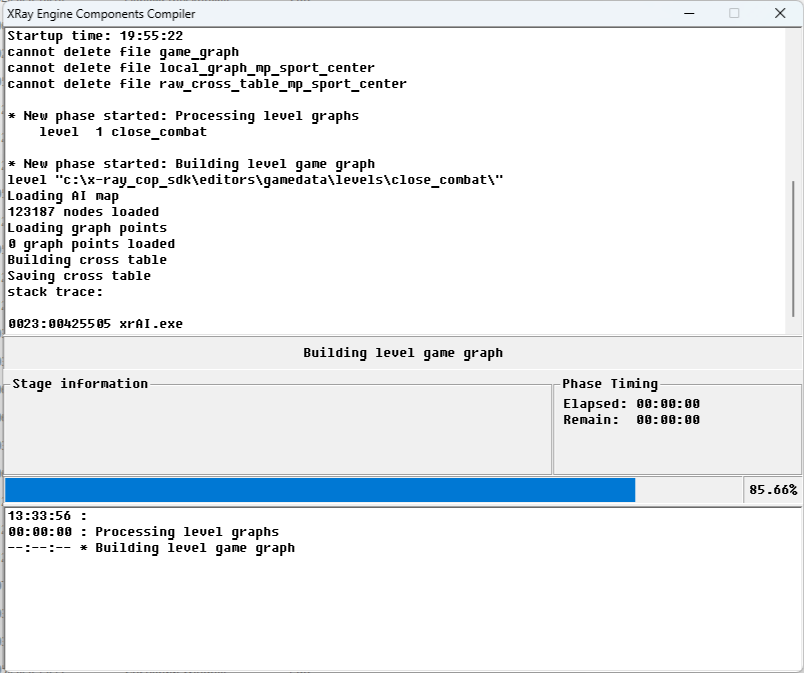Click the '0023:00425505 xrAI.exe' line
The image size is (804, 673).
95,324
